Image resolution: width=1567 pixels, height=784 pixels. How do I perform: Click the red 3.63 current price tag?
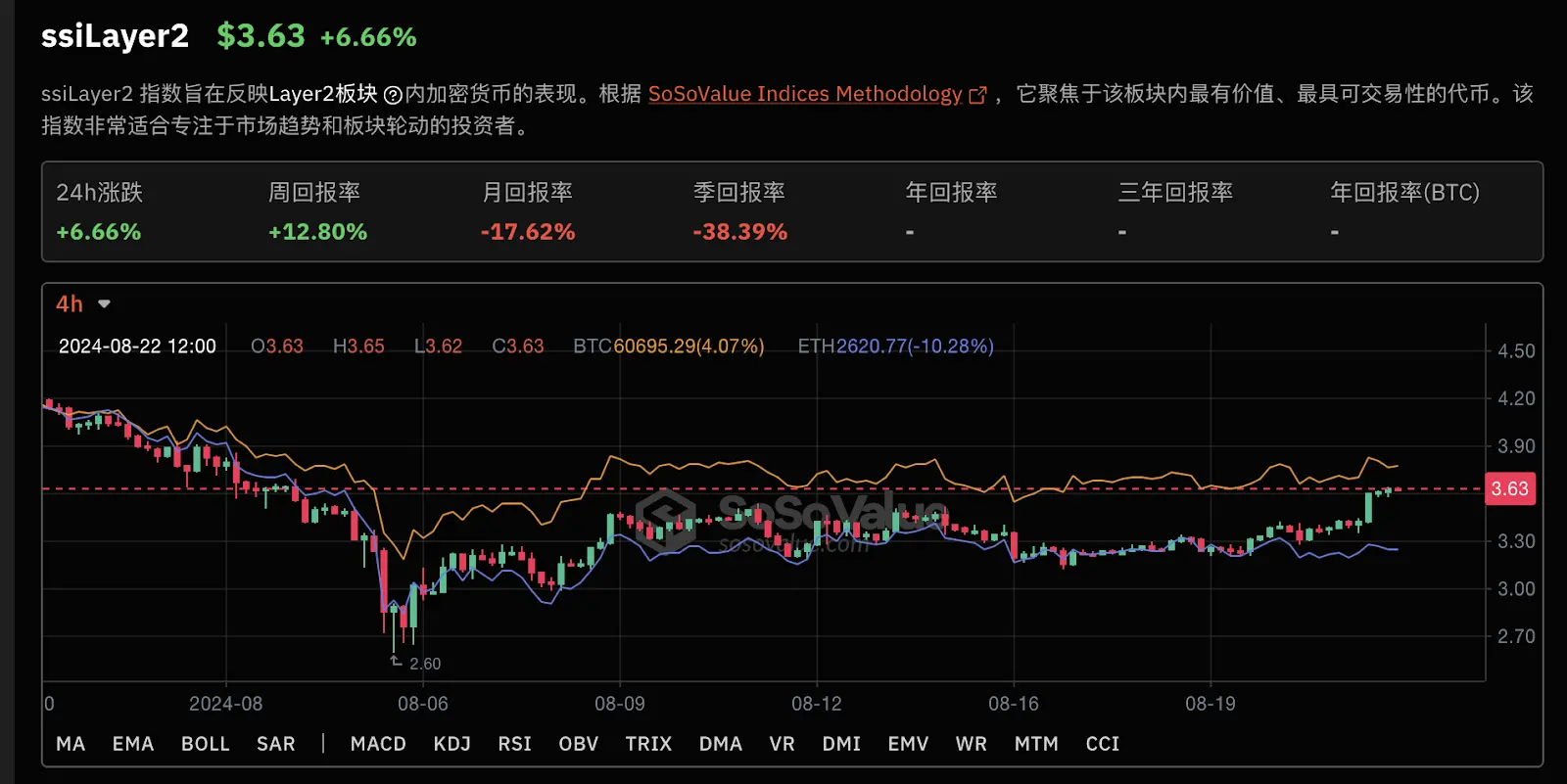tap(1510, 488)
